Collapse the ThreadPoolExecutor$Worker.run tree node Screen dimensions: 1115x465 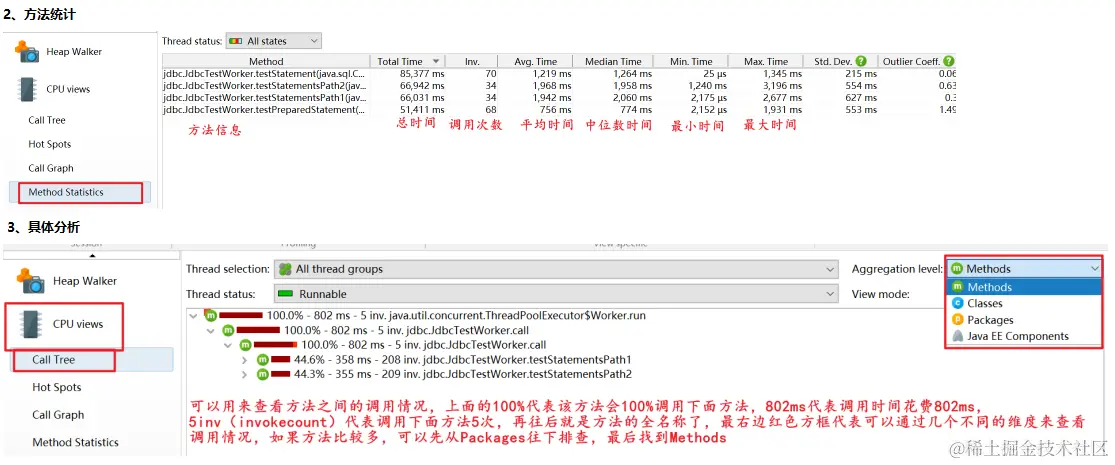pos(193,315)
